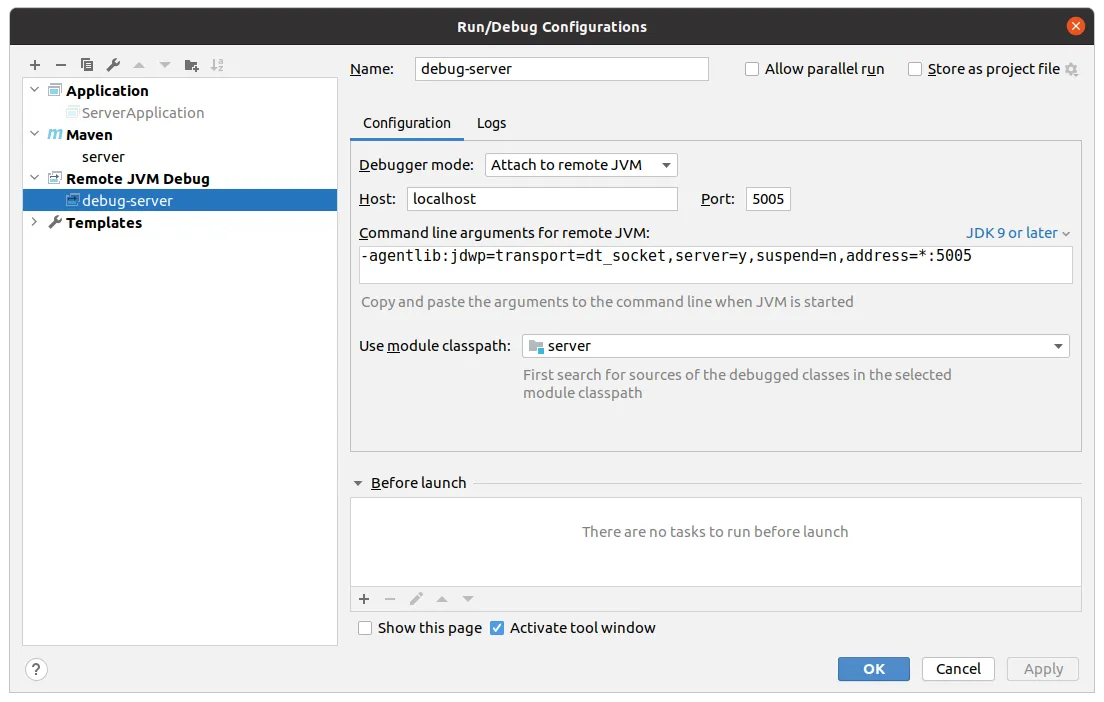
Task: Open the Use module classpath dropdown
Action: point(796,346)
